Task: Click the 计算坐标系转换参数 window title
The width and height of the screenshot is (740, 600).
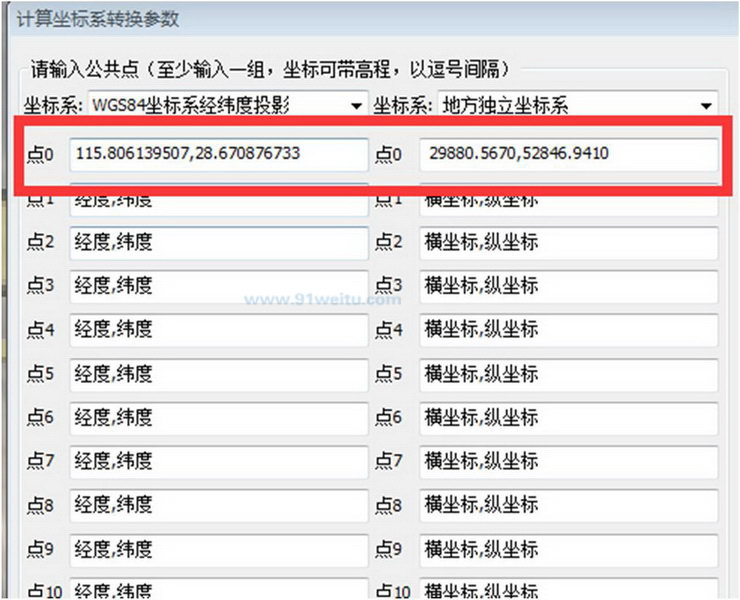Action: pos(98,19)
